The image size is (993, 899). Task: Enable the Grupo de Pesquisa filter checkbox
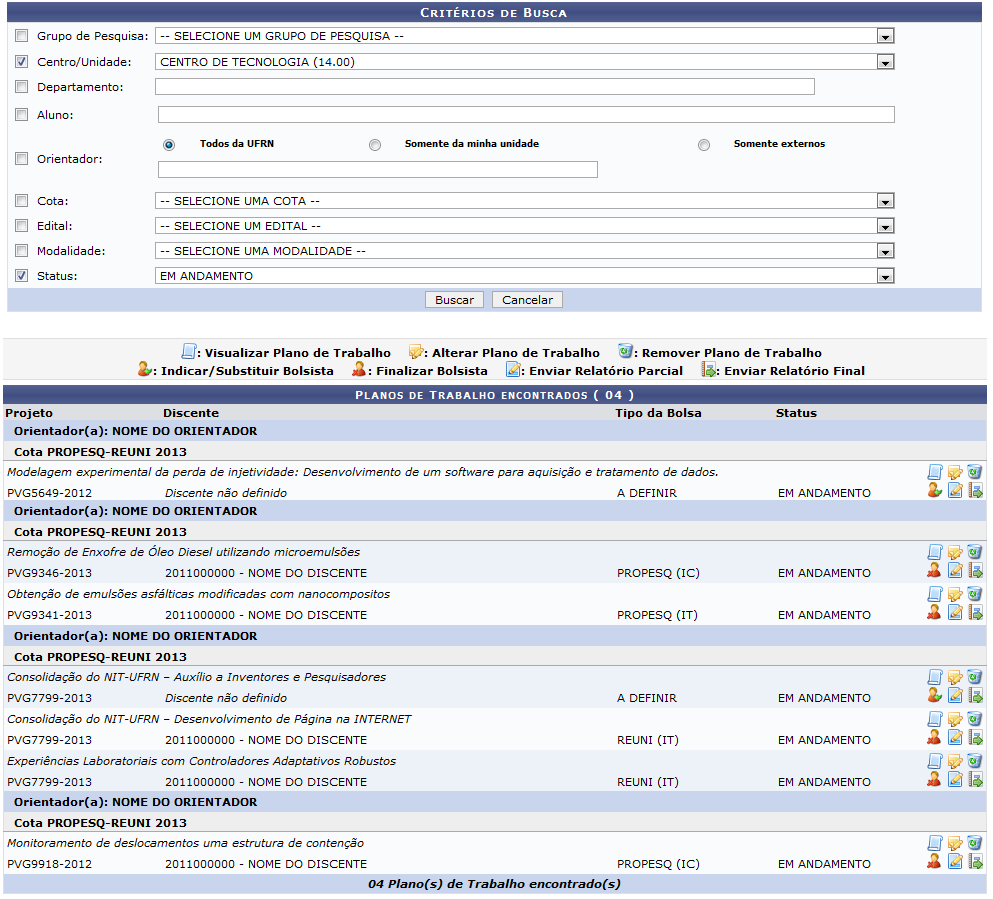point(22,36)
